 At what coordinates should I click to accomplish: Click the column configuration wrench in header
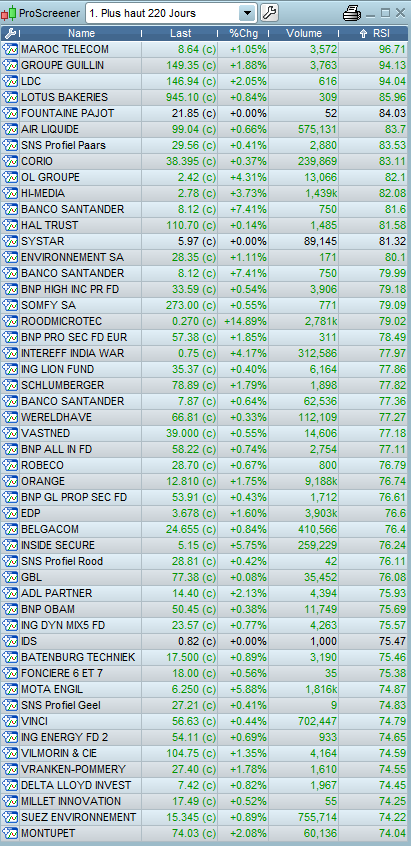[10, 33]
